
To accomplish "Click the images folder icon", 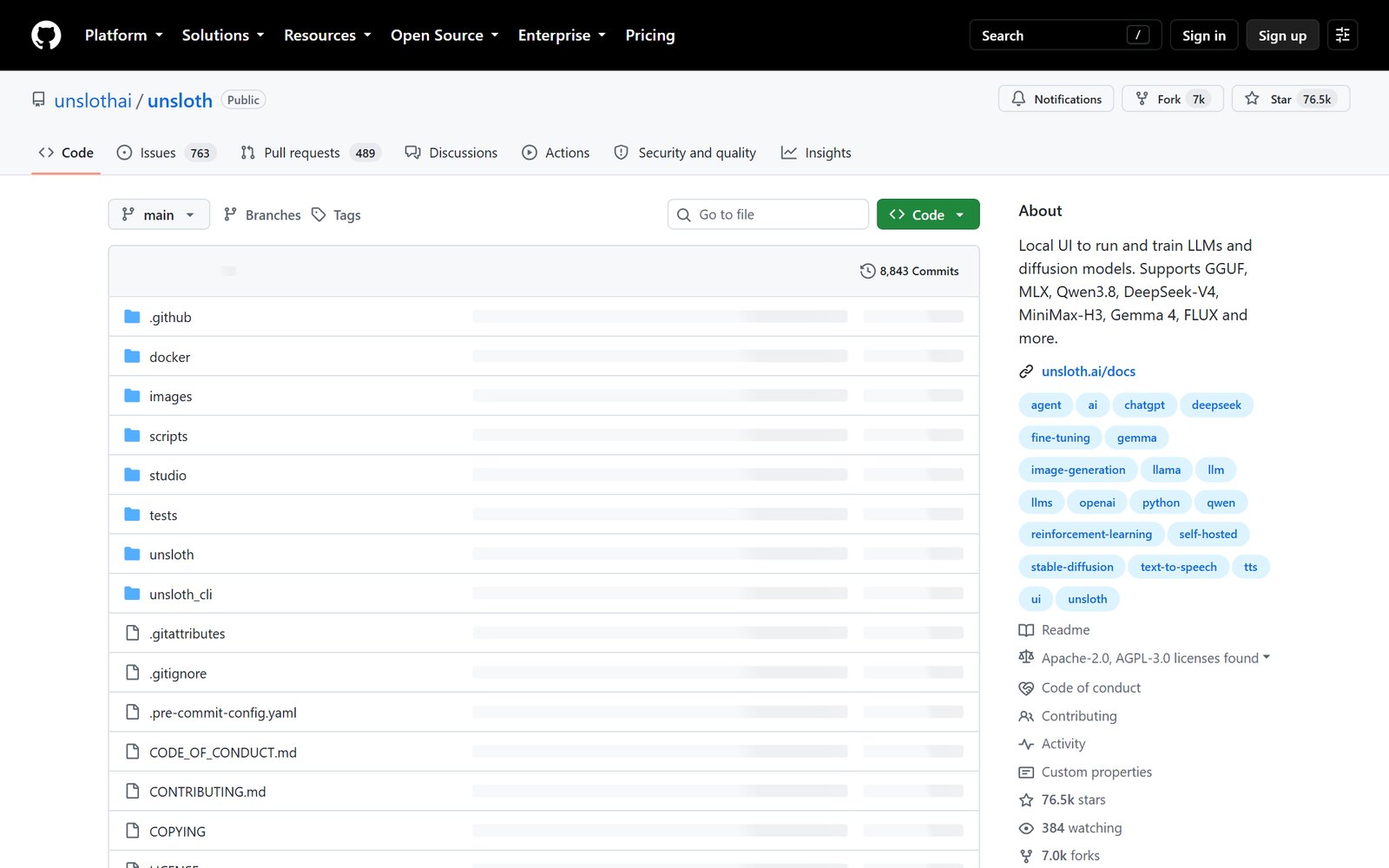I will (x=132, y=396).
